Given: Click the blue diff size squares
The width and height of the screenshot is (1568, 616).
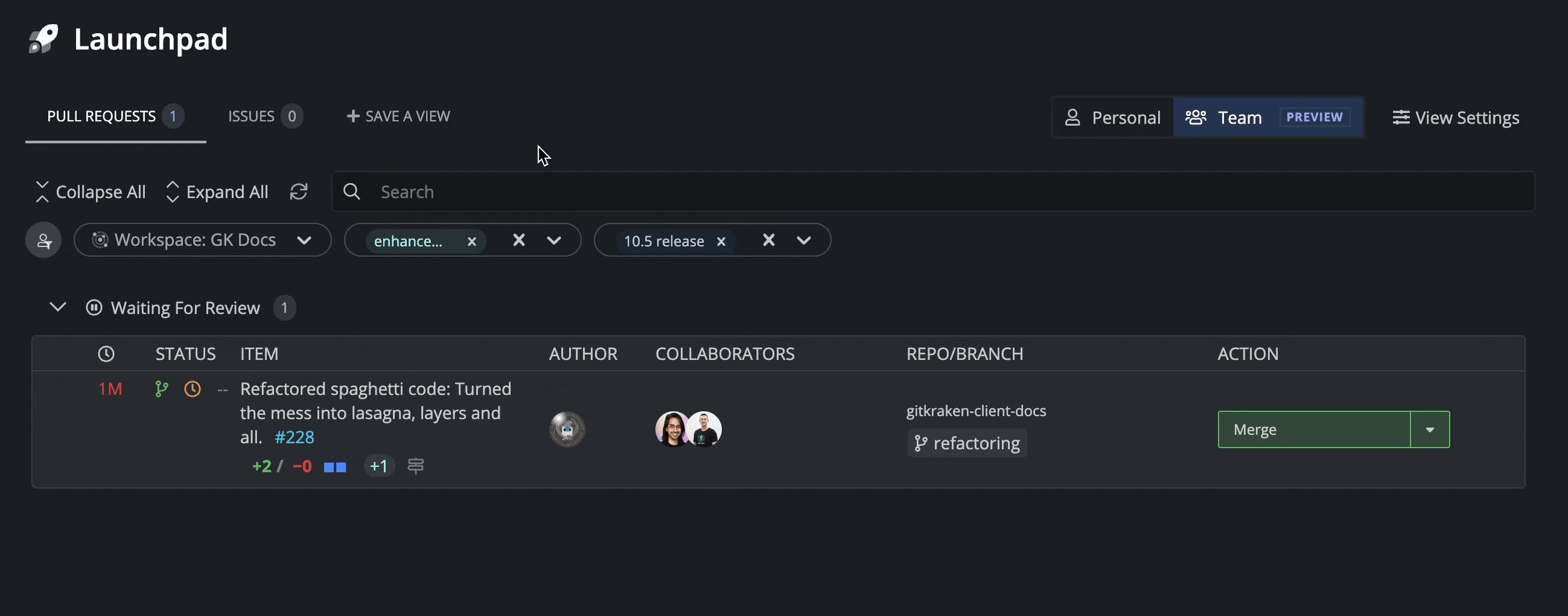Looking at the screenshot, I should [x=335, y=467].
